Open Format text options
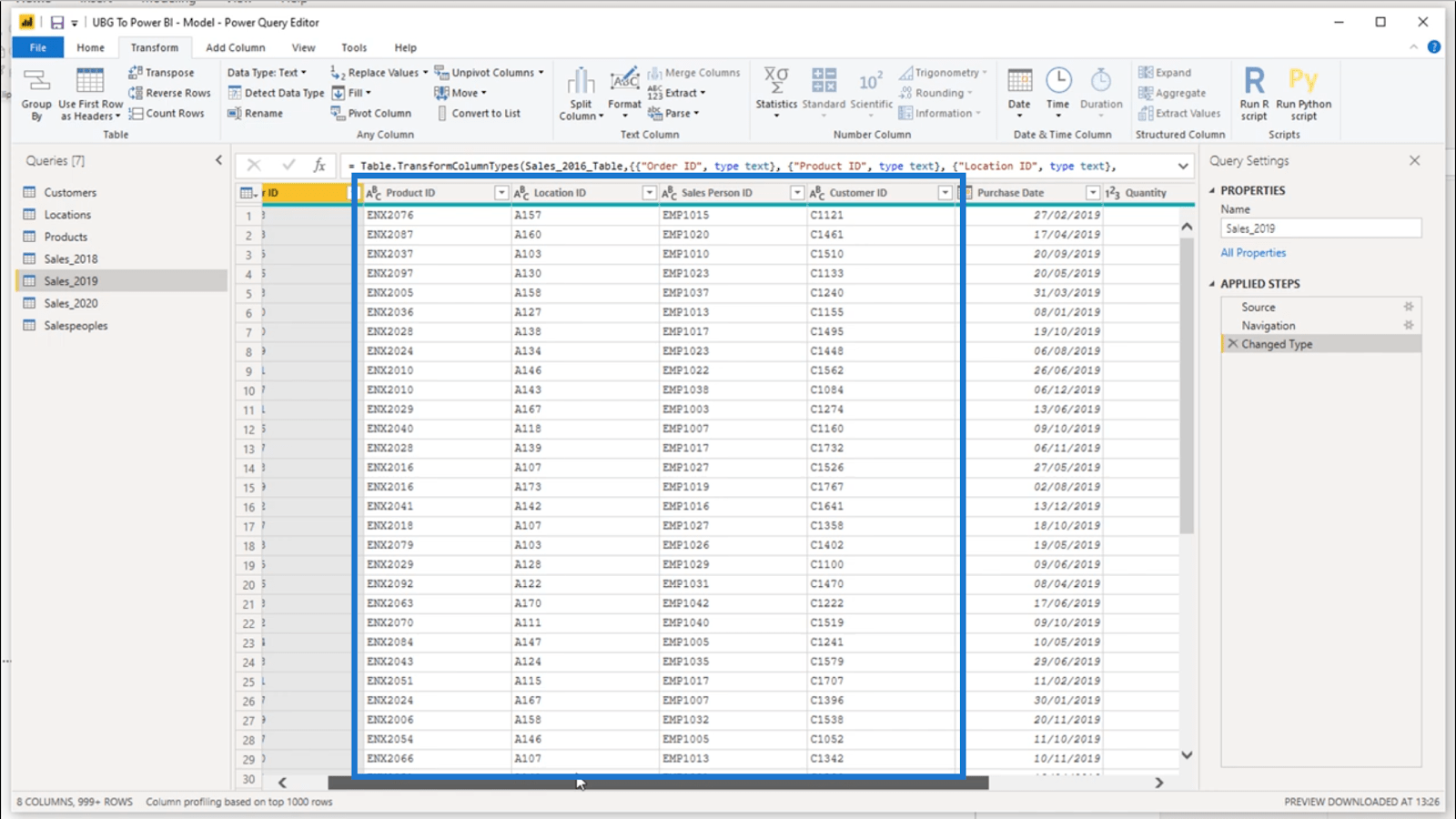 point(624,95)
